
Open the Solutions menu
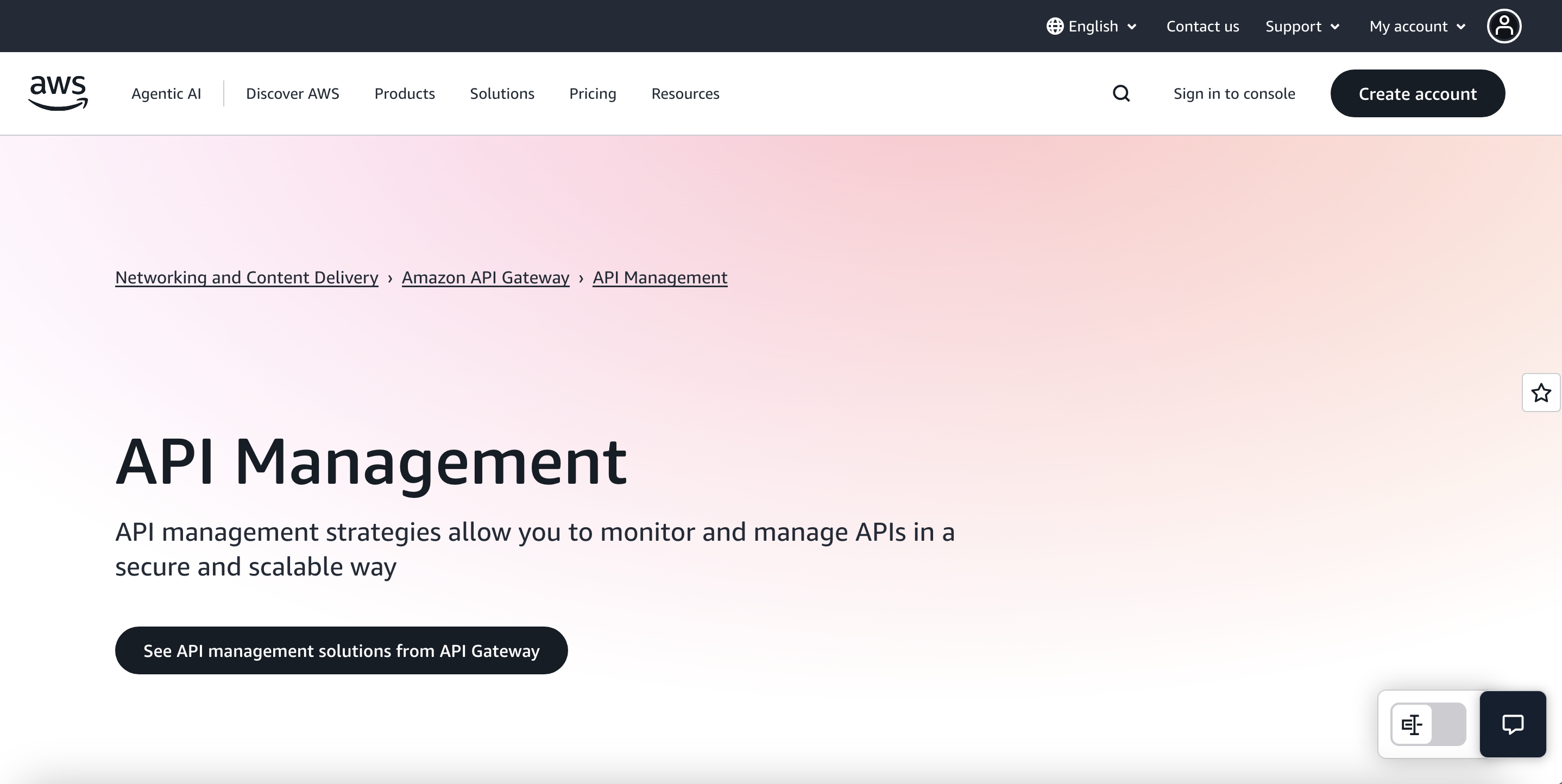[x=502, y=93]
